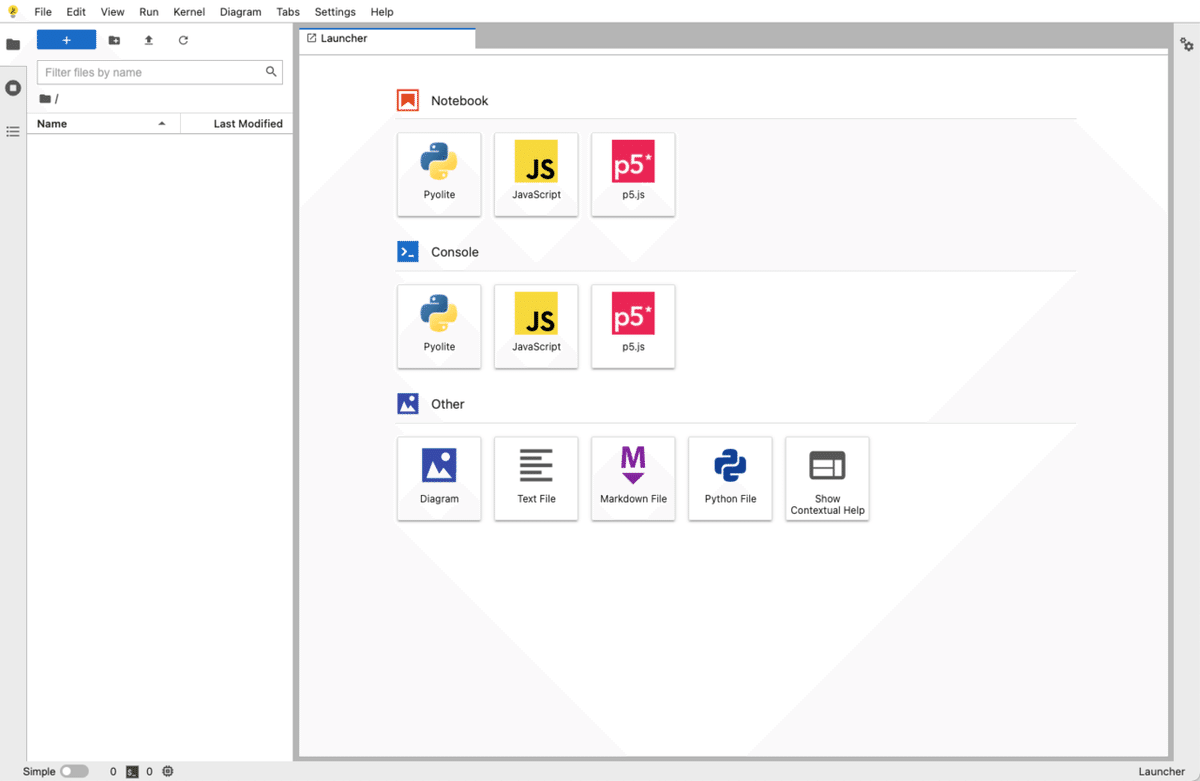Create a new Python File

730,478
